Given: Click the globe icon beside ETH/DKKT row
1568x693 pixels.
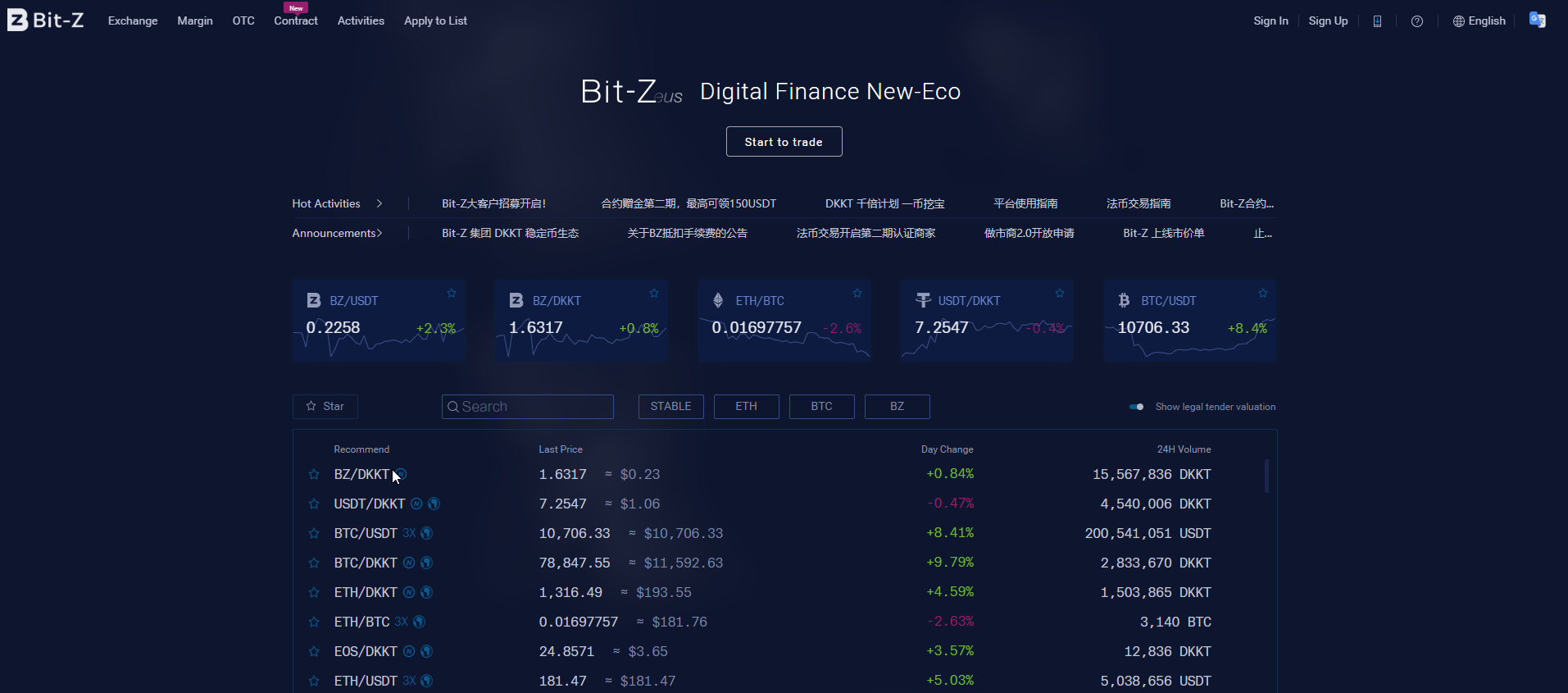Looking at the screenshot, I should coord(426,592).
